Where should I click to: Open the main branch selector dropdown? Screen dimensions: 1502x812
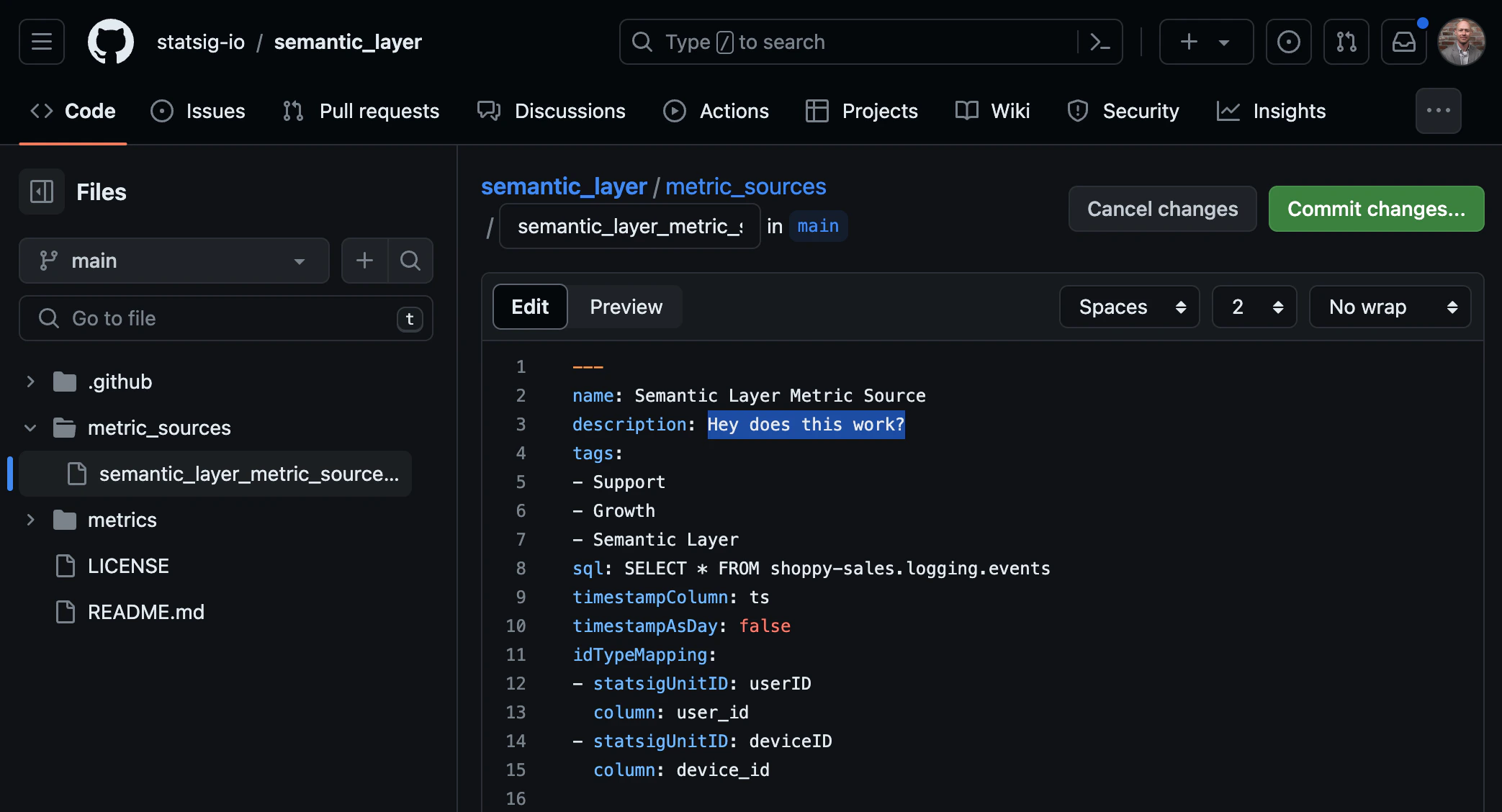[x=174, y=261]
